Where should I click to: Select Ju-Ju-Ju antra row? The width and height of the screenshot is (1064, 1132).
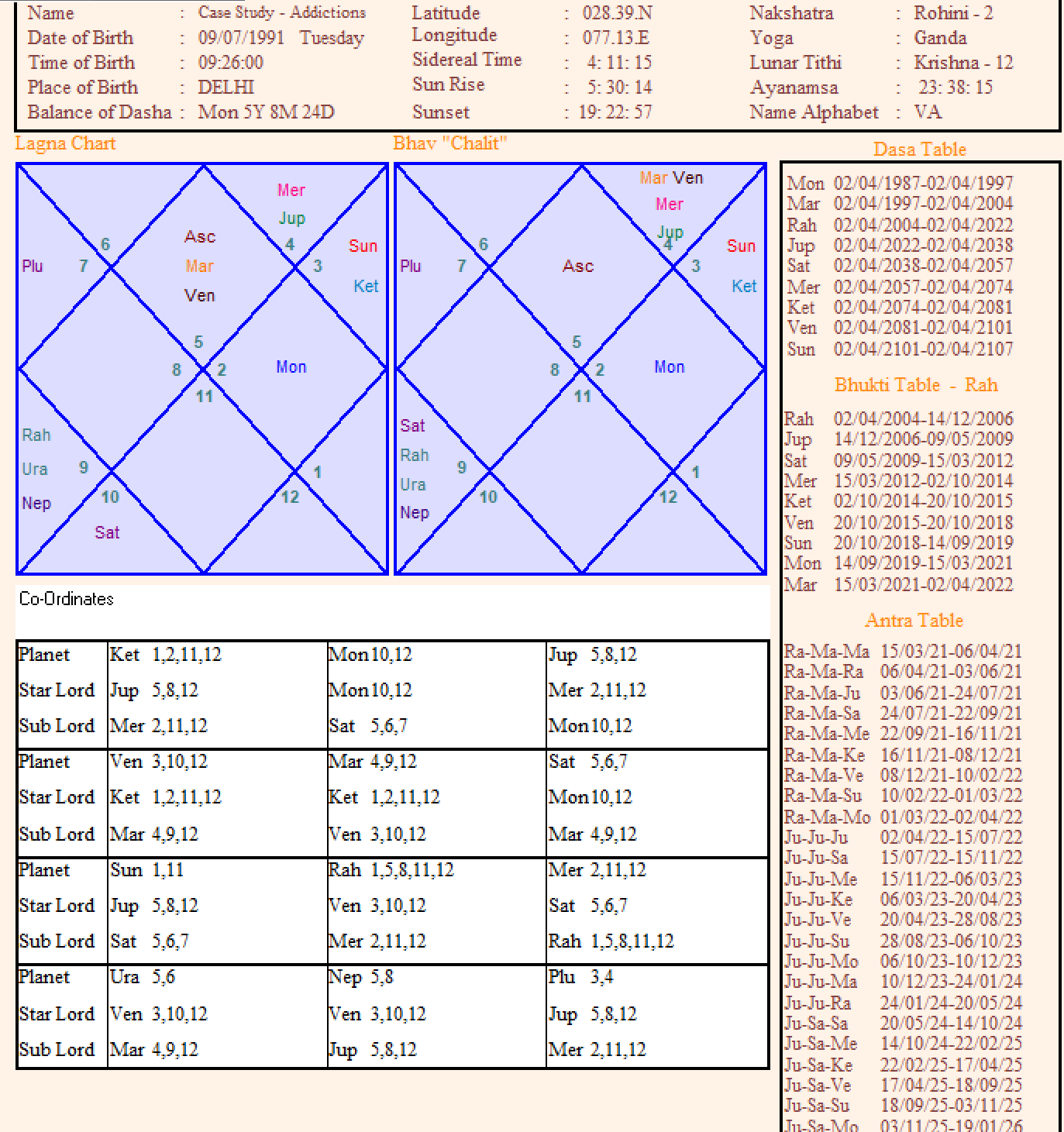click(x=903, y=837)
